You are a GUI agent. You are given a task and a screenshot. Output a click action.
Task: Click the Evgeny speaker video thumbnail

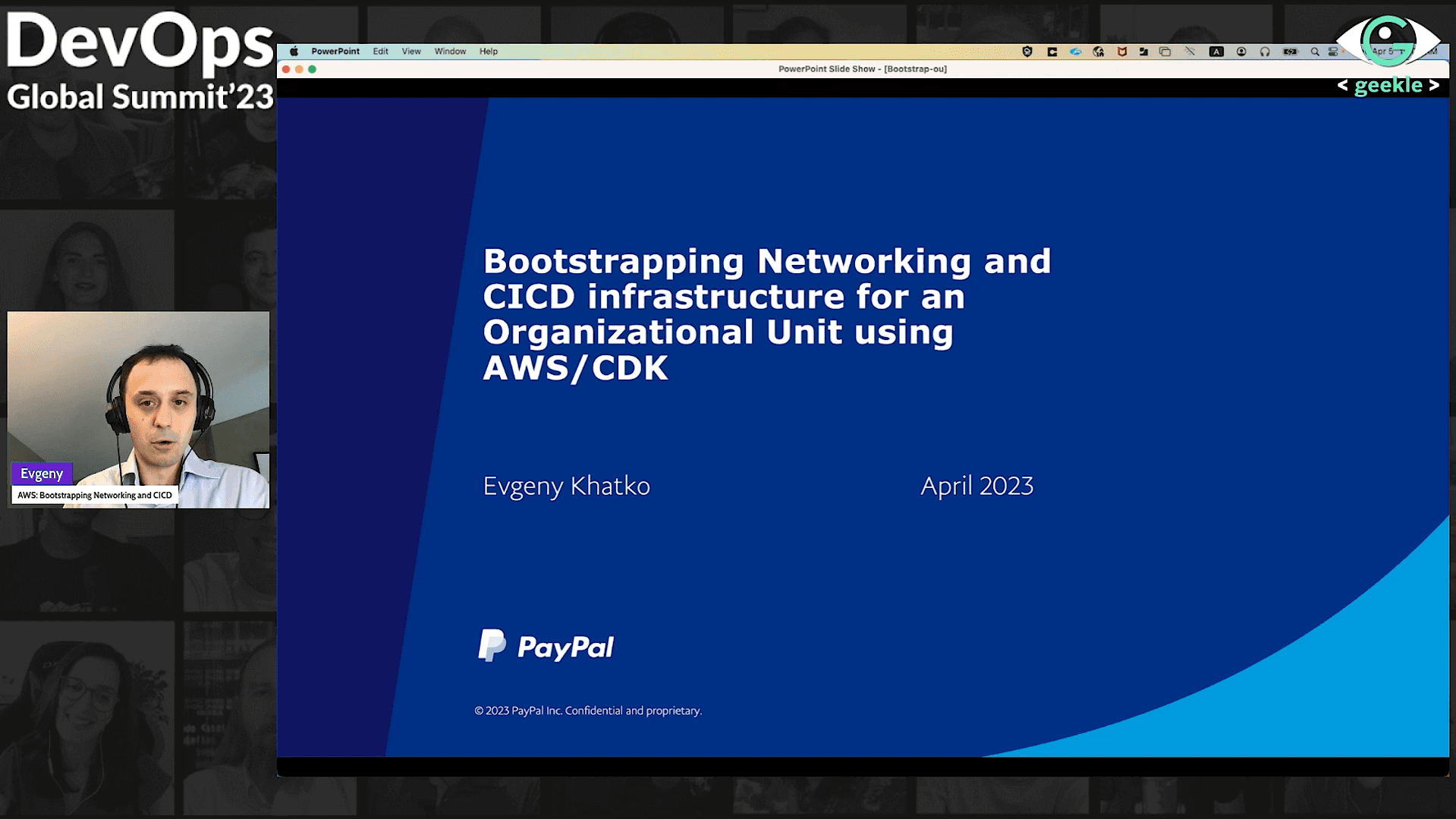point(138,409)
